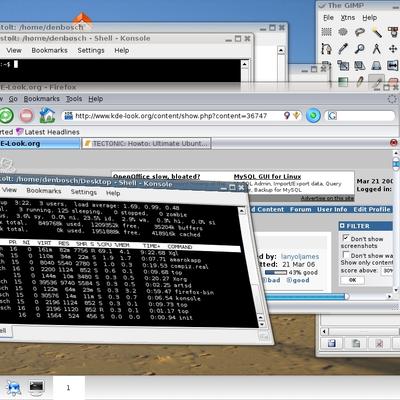Open View menu in back Konsole

[14, 50]
